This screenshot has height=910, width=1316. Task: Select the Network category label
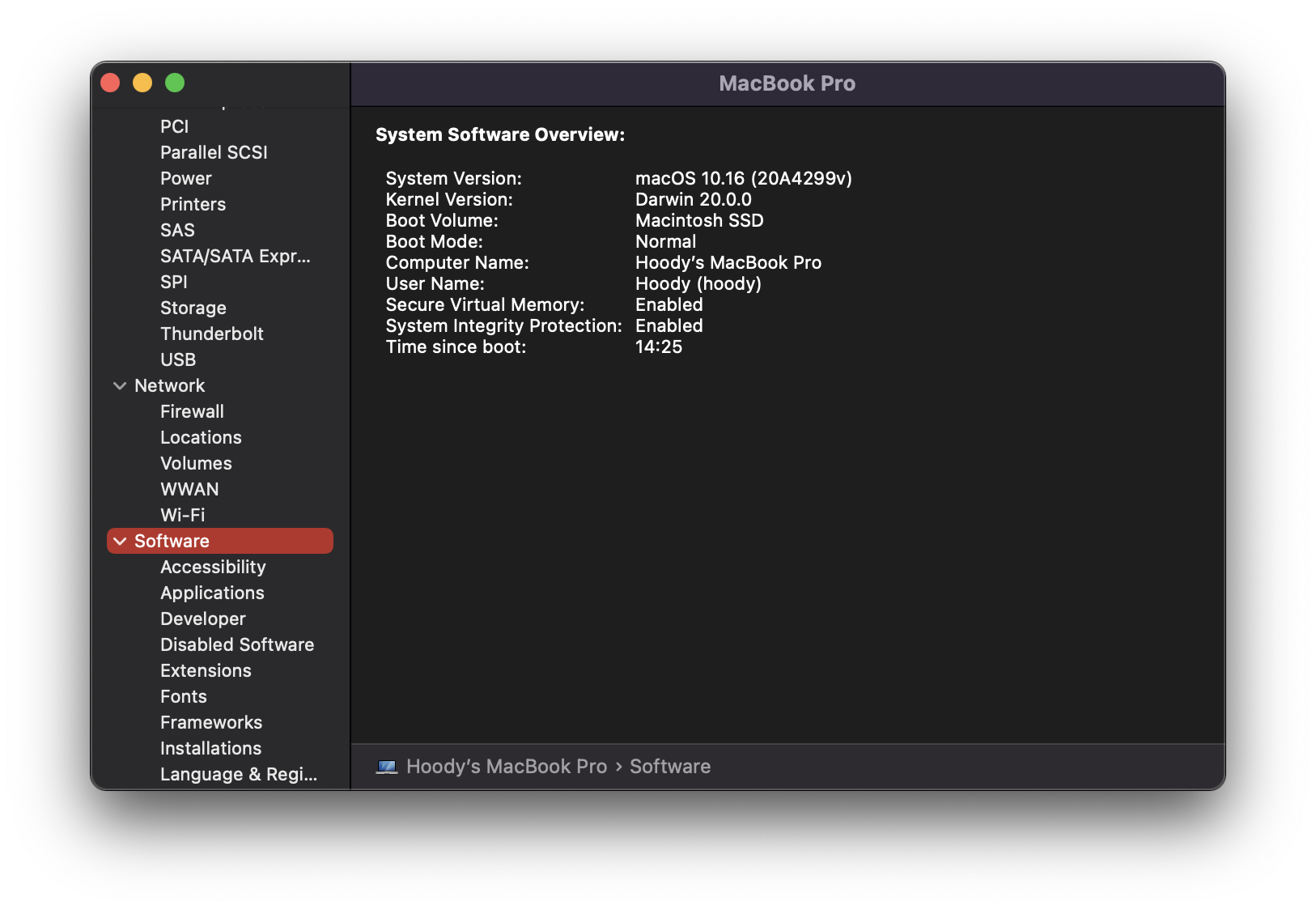click(x=169, y=385)
